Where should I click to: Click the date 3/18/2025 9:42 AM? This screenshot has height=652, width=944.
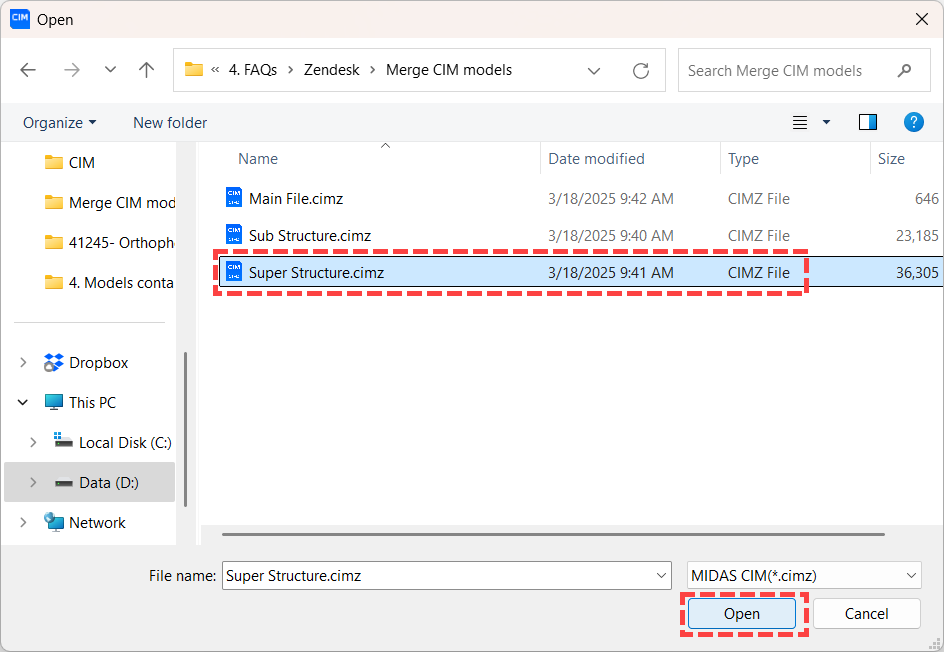coord(610,199)
